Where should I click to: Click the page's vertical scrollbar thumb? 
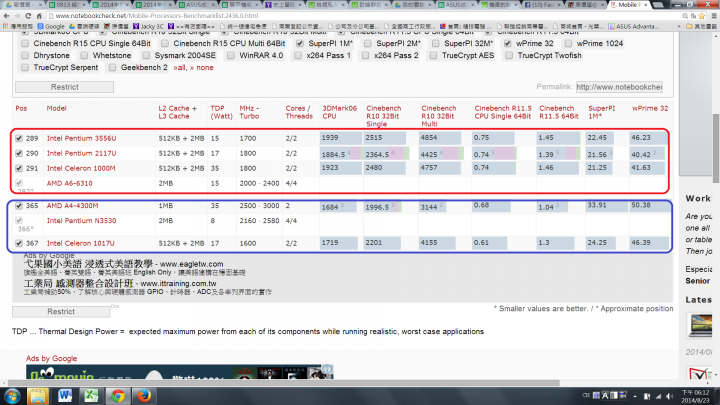[x=716, y=148]
